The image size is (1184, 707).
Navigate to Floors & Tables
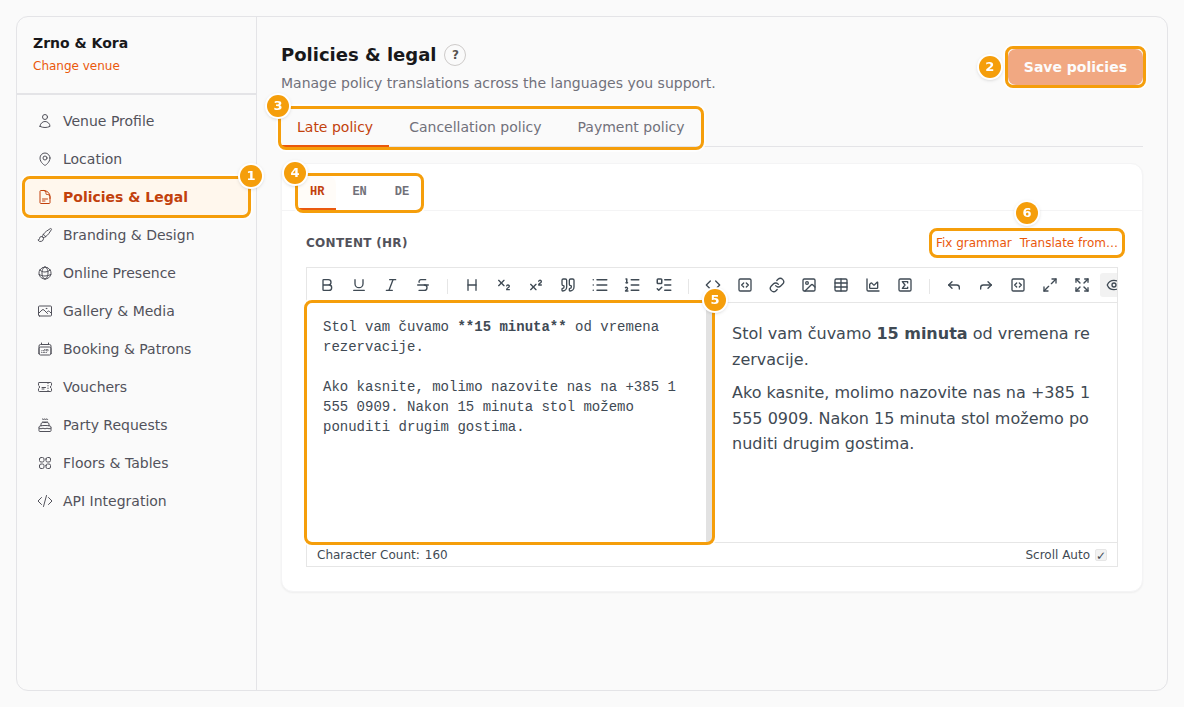tap(137, 463)
